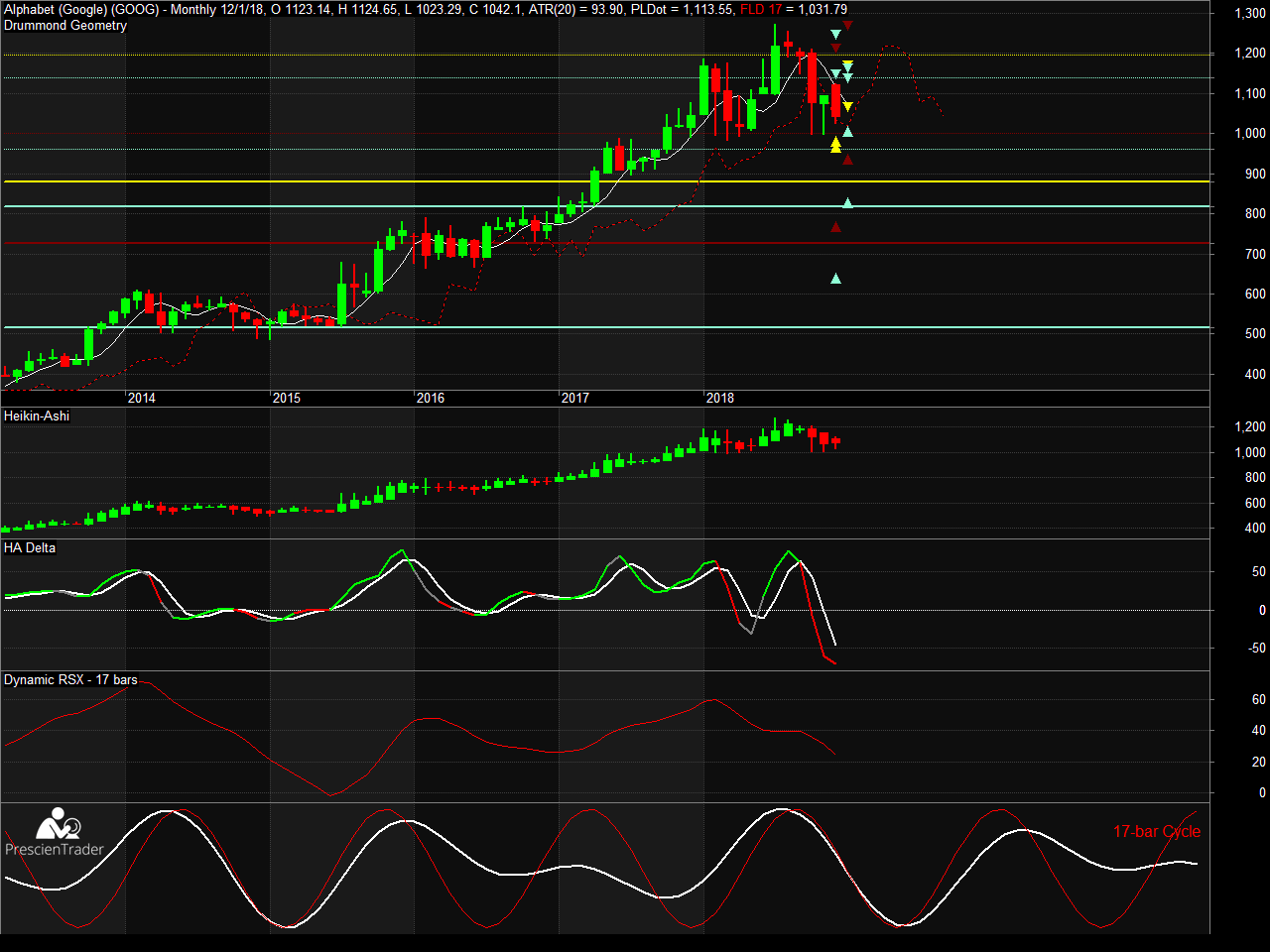Select the Drummond Geometry panel label
The image size is (1270, 952).
coord(65,26)
